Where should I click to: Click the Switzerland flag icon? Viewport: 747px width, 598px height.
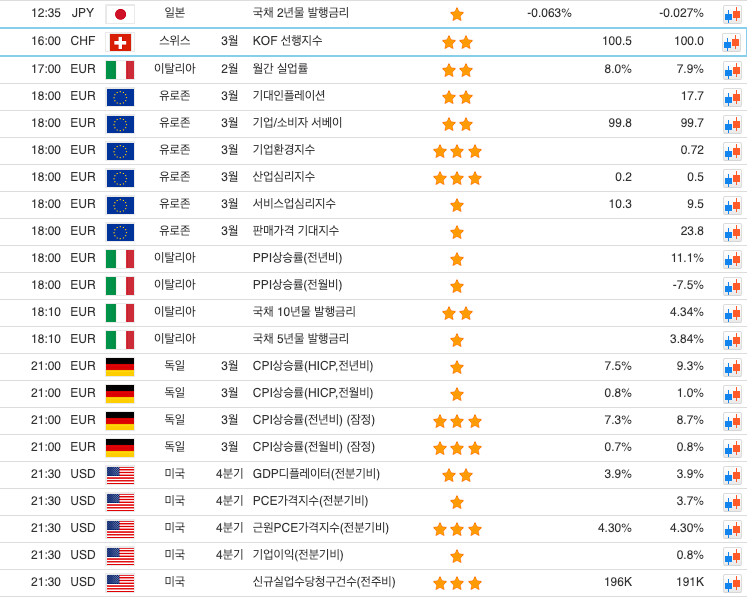[x=120, y=42]
